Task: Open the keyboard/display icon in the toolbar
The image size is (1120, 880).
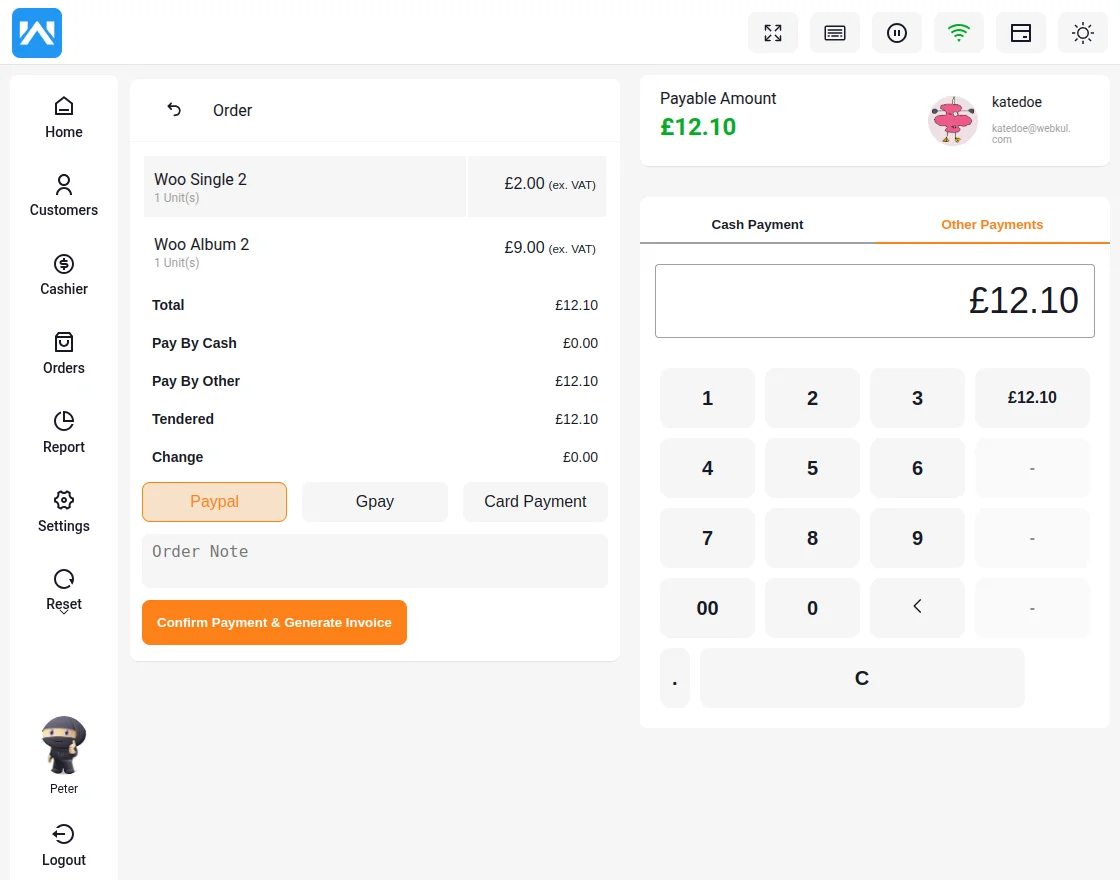Action: (x=834, y=32)
